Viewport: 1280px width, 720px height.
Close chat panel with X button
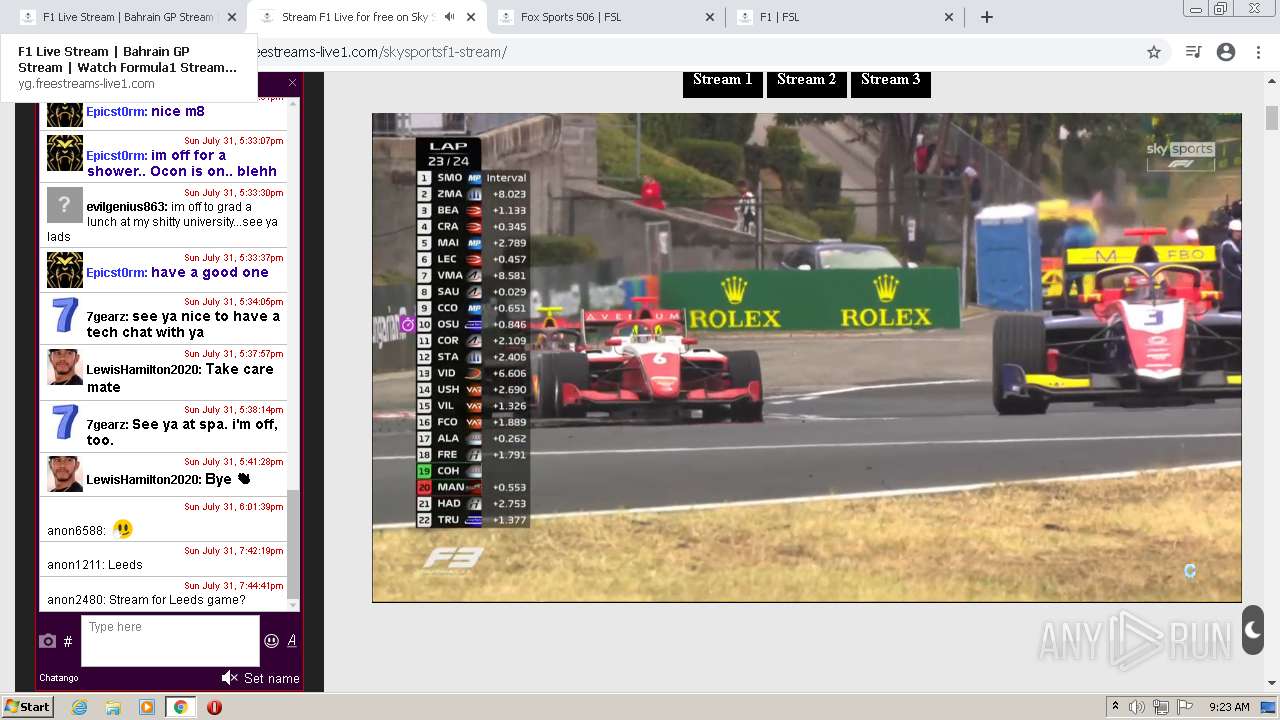292,83
